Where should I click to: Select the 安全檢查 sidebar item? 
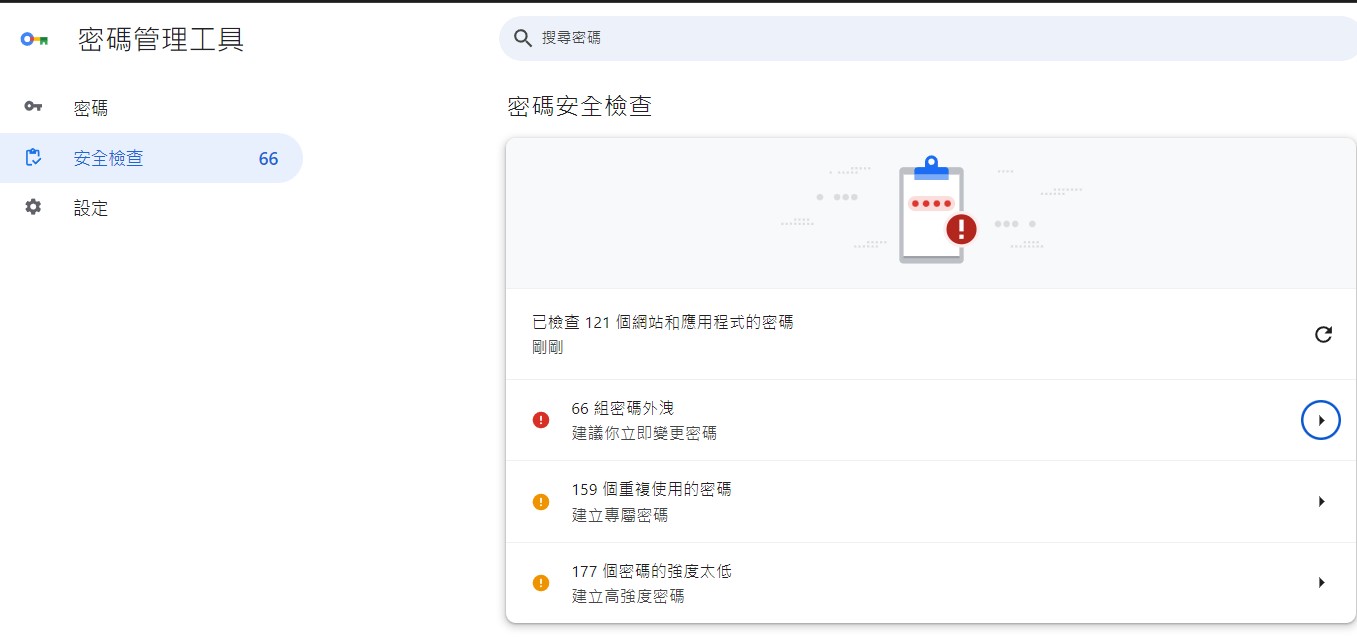[151, 158]
